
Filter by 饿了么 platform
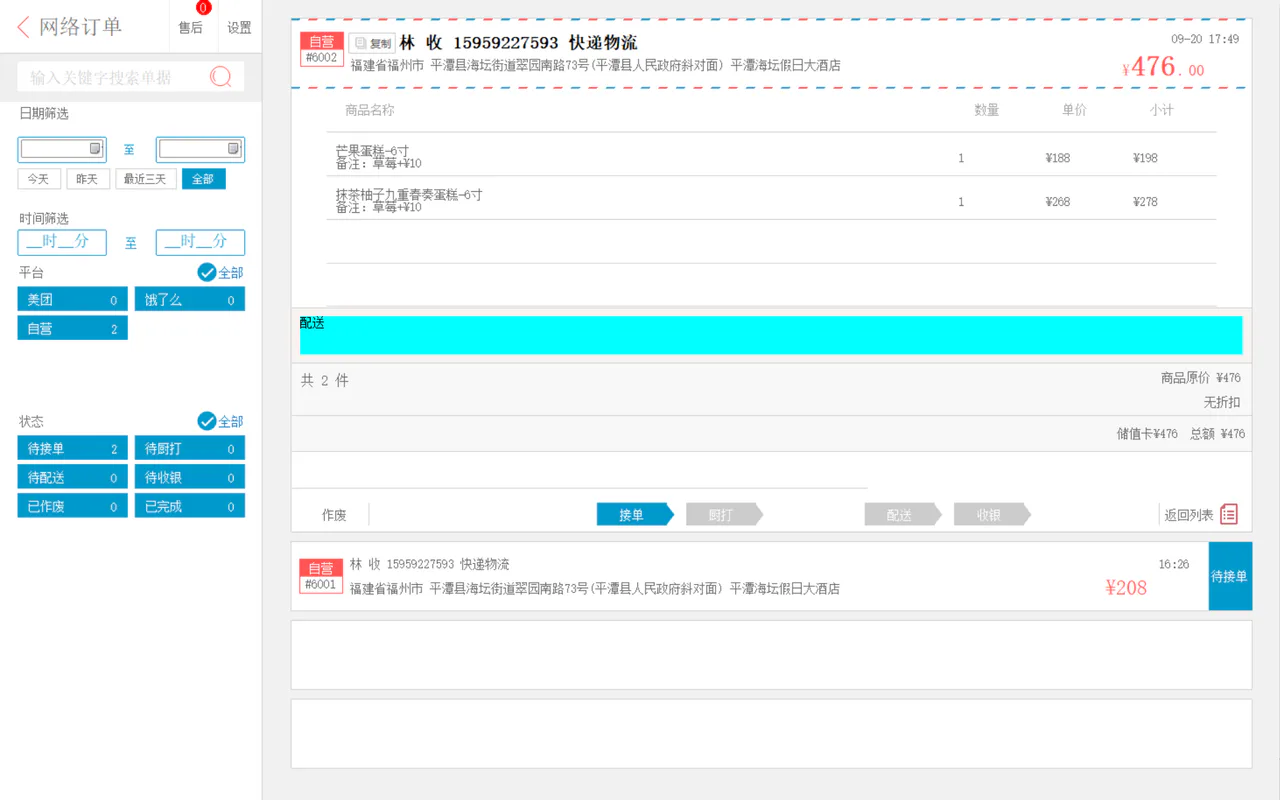click(190, 299)
